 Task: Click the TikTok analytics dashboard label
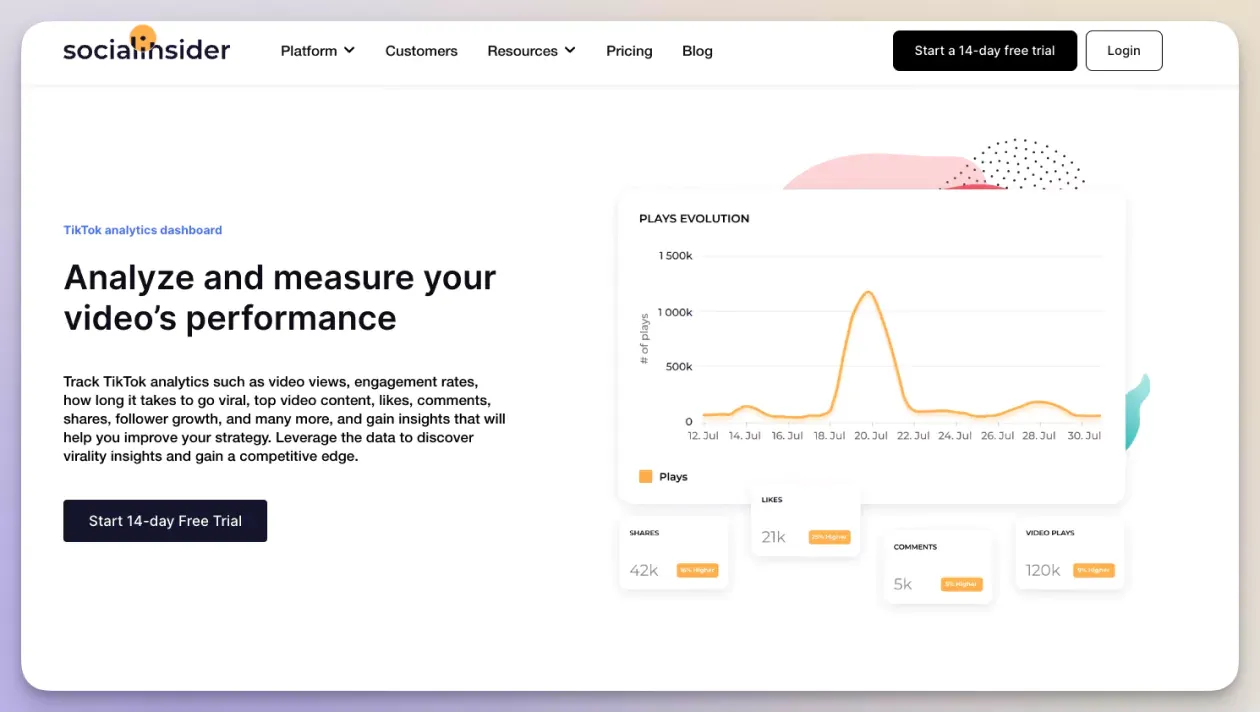(143, 230)
